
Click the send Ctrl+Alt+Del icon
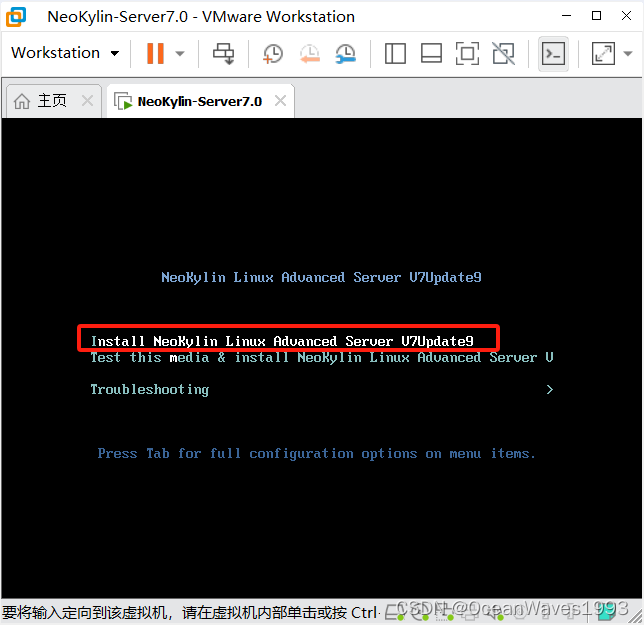coord(223,54)
